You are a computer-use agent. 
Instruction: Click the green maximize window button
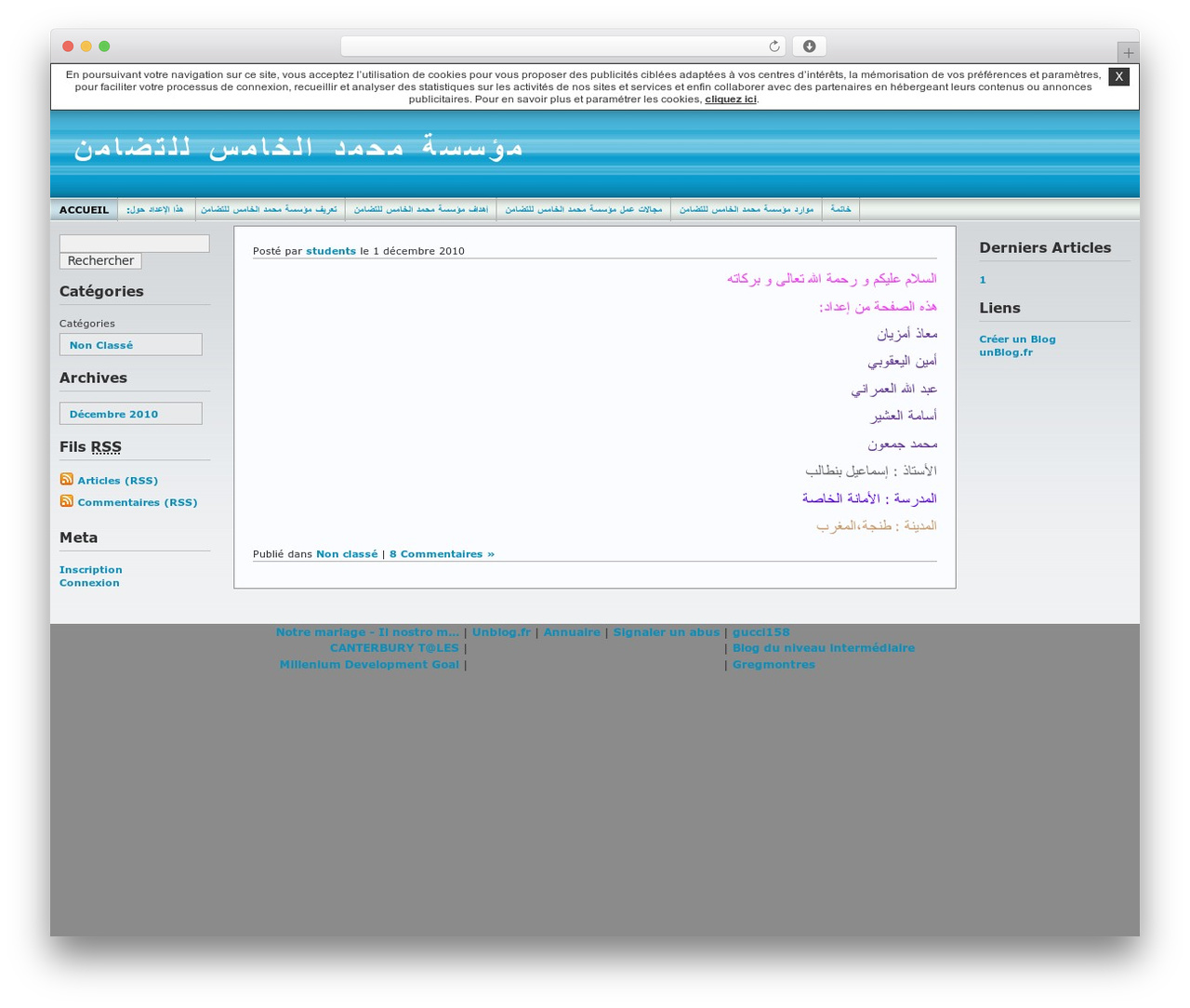[x=104, y=46]
